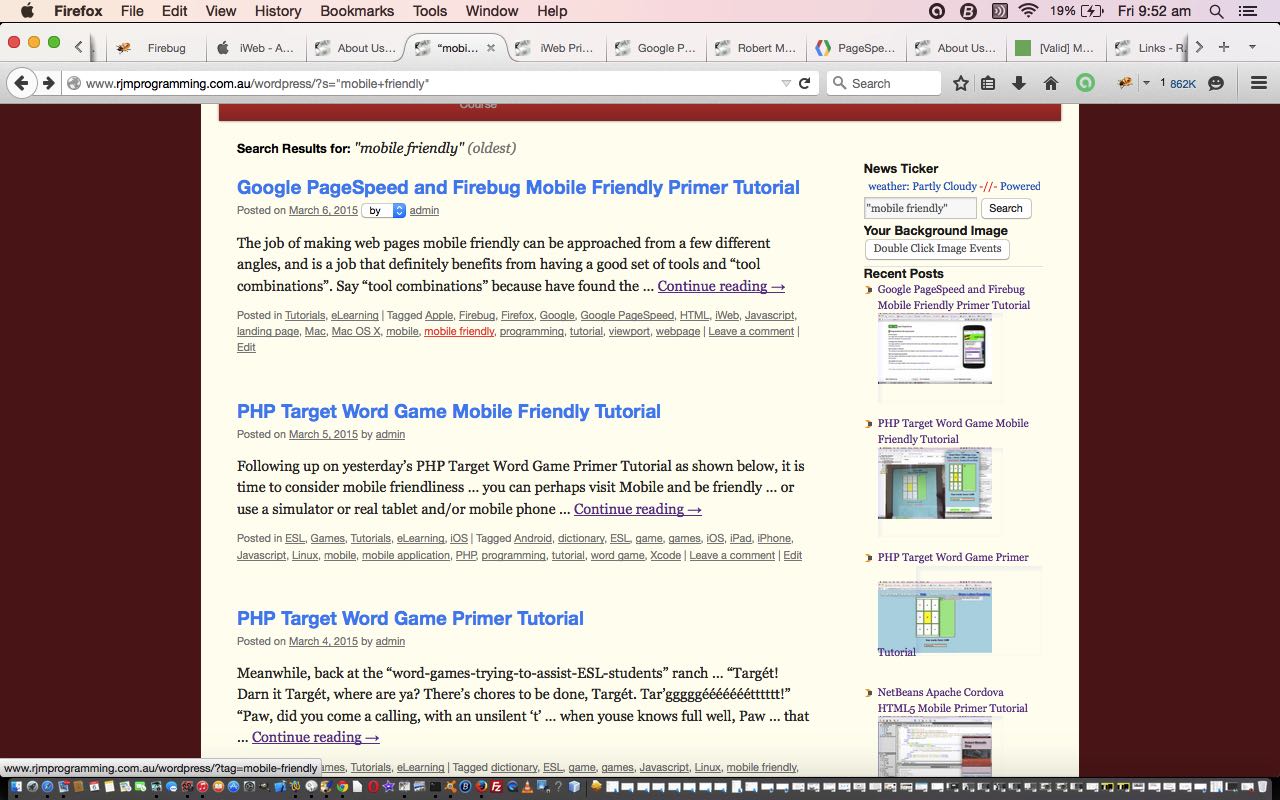1280x800 pixels.
Task: Open the Google PageSpeed sidebar thumbnail image
Action: (935, 349)
